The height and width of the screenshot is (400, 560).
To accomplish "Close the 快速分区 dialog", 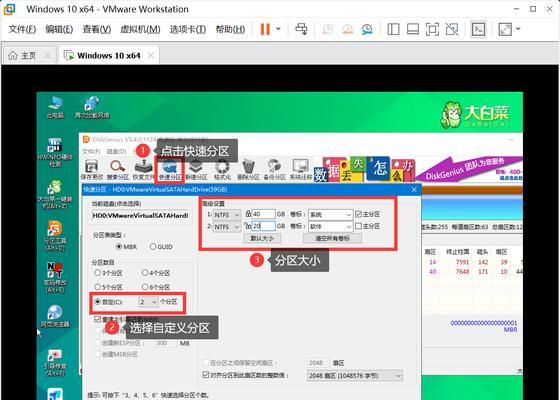I will 414,190.
